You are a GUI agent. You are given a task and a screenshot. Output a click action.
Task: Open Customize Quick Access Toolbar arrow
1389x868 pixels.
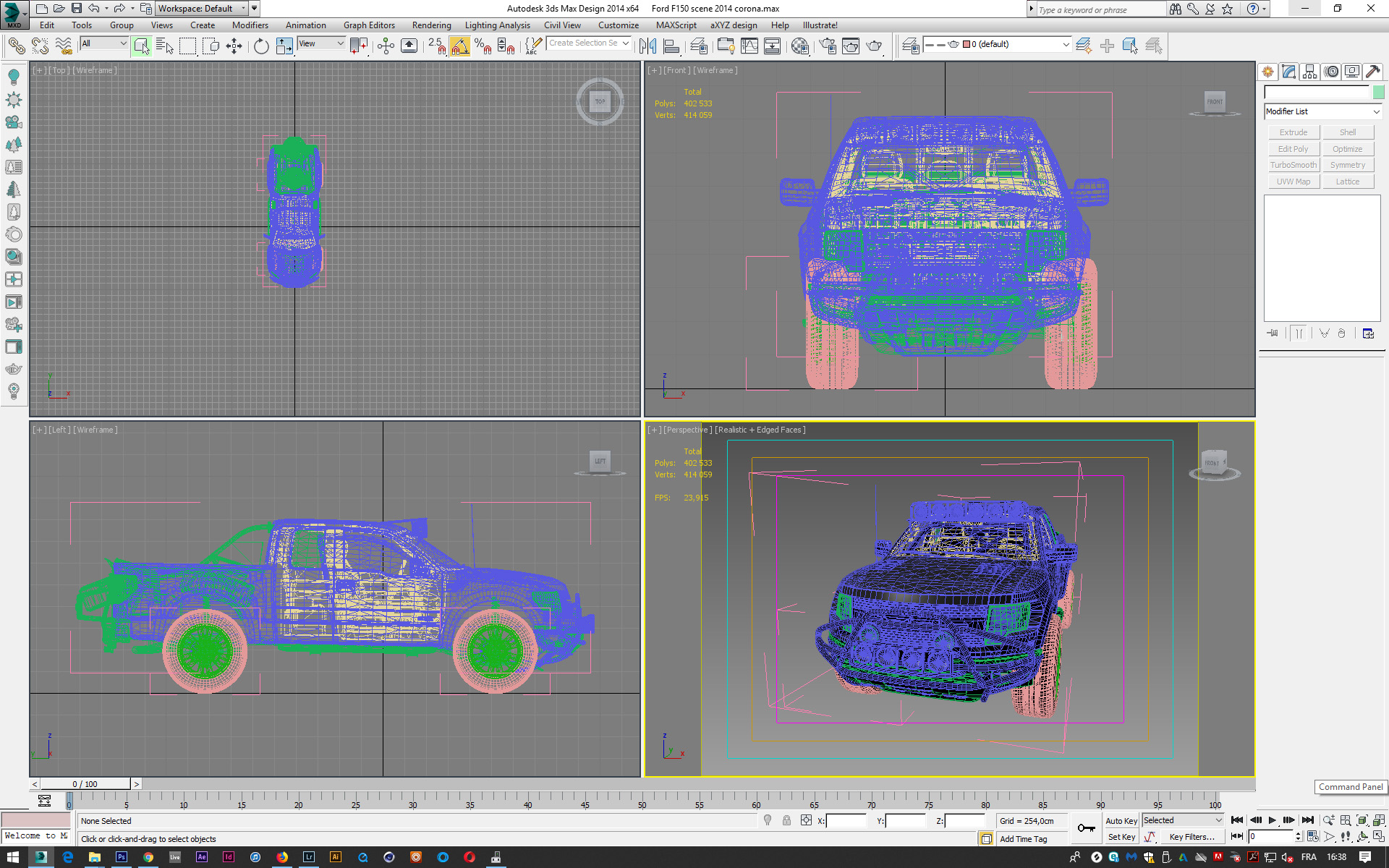click(255, 9)
